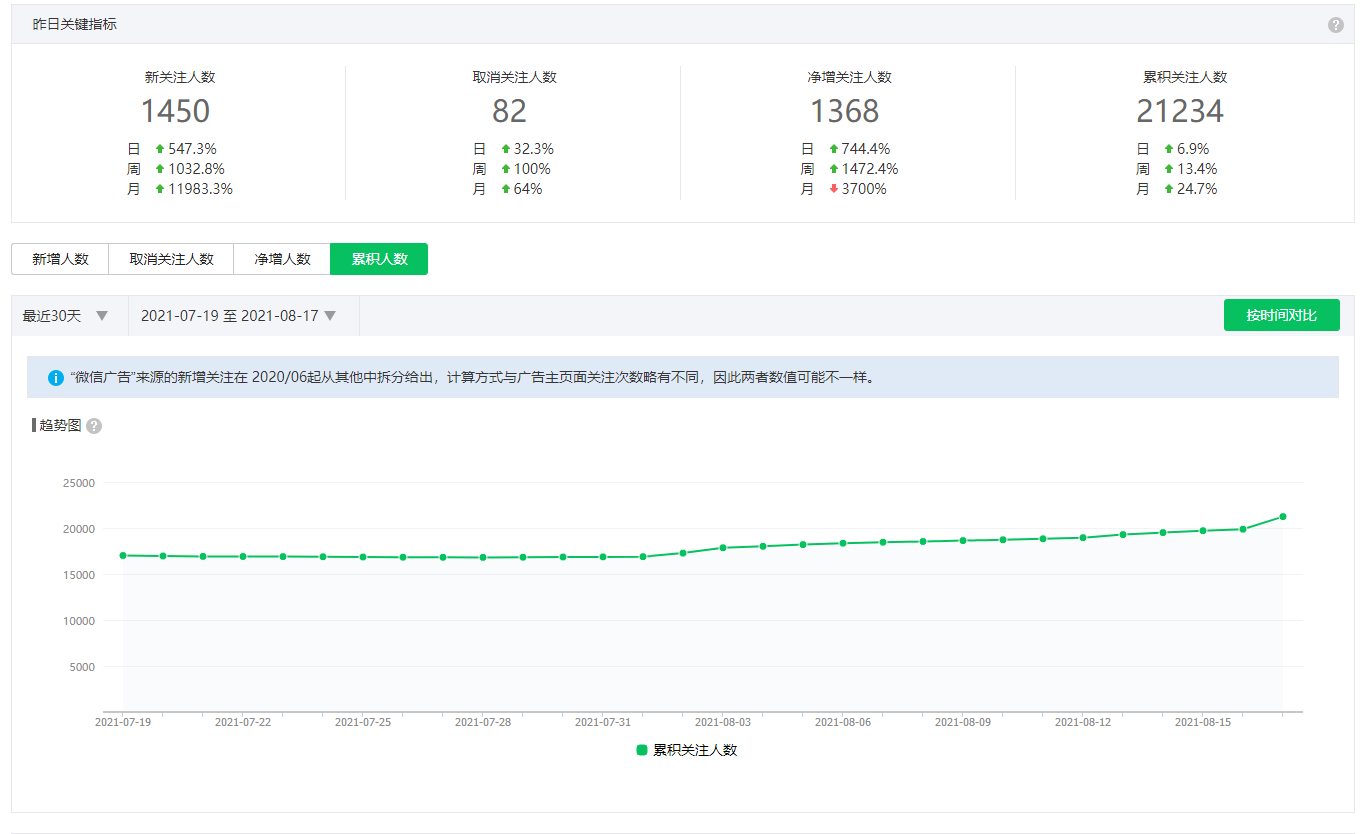Click green up arrow beside 6.9%
Image resolution: width=1362 pixels, height=834 pixels.
click(1169, 149)
